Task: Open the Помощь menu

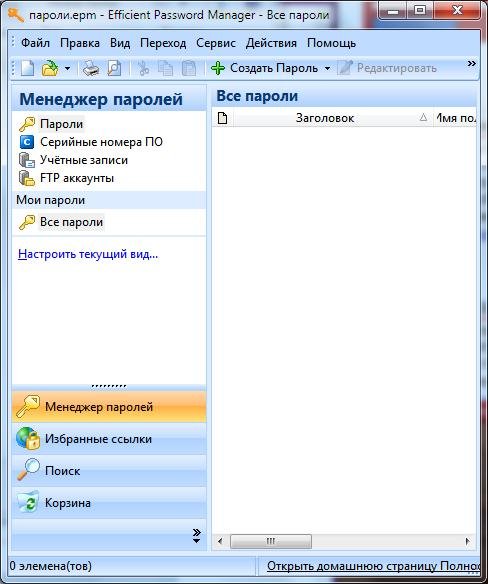Action: (x=332, y=43)
